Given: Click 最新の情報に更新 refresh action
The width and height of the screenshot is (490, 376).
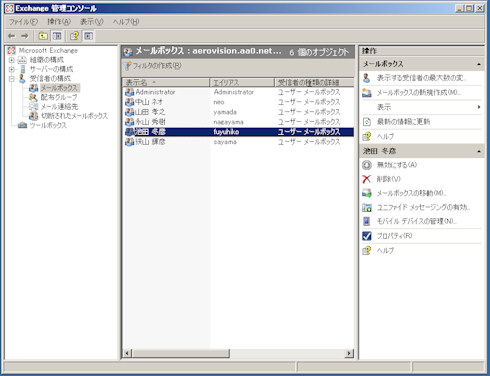Looking at the screenshot, I should pyautogui.click(x=403, y=122).
